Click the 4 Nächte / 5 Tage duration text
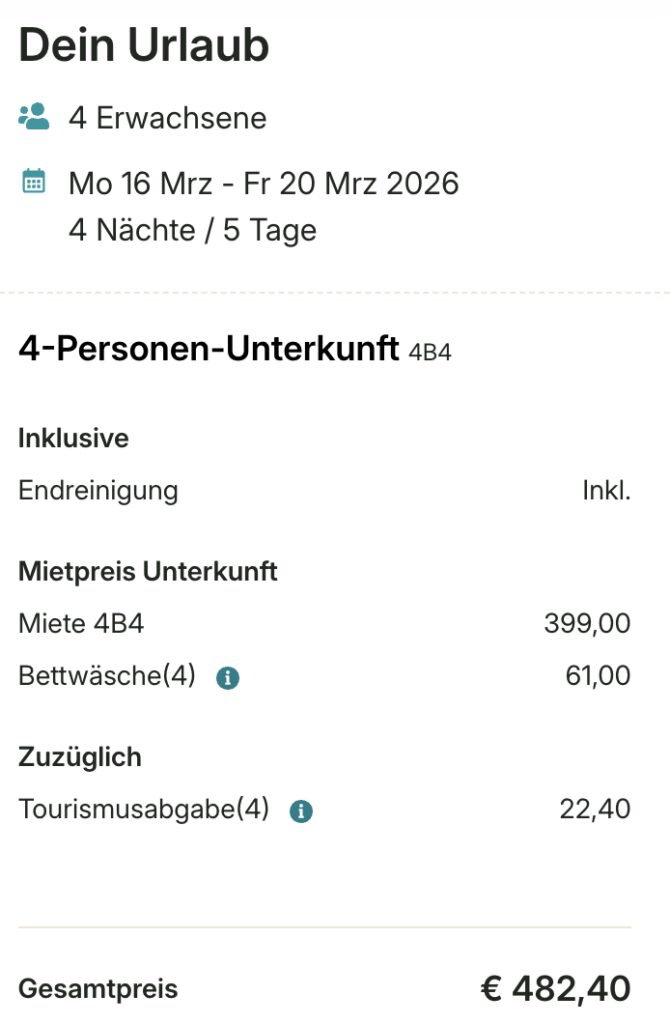The width and height of the screenshot is (670, 1024). 191,230
